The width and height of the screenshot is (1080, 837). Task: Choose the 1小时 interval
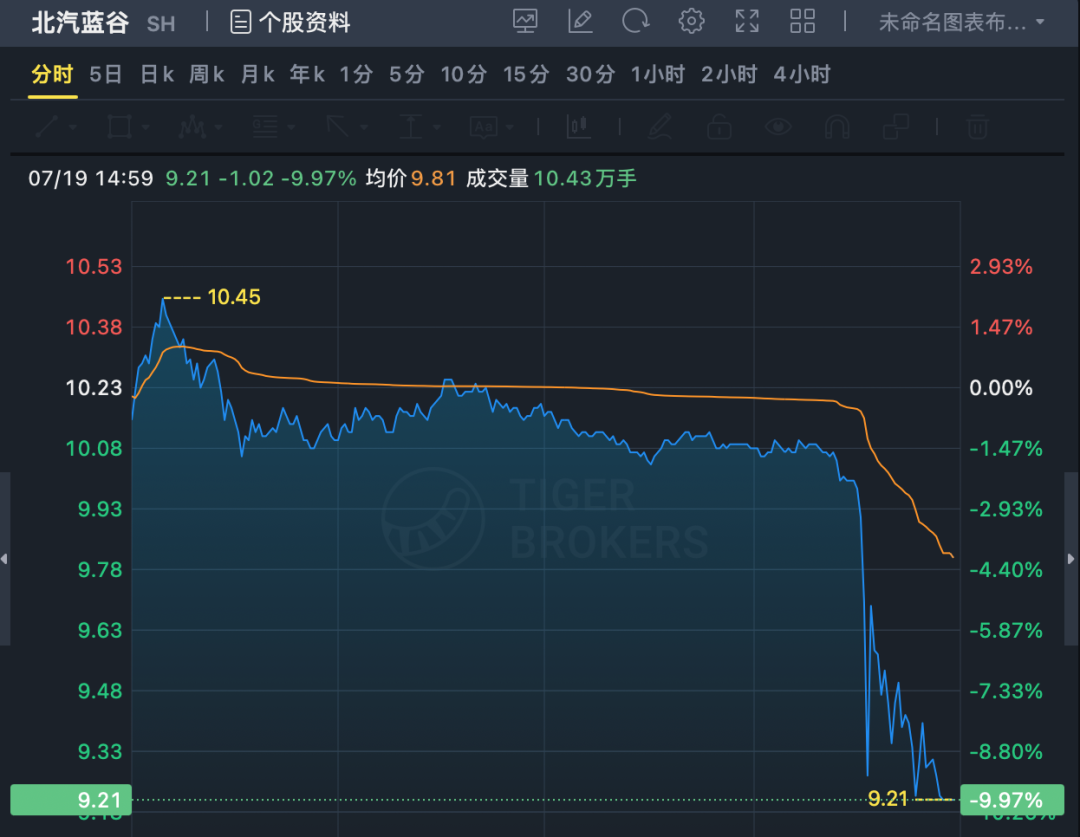658,74
